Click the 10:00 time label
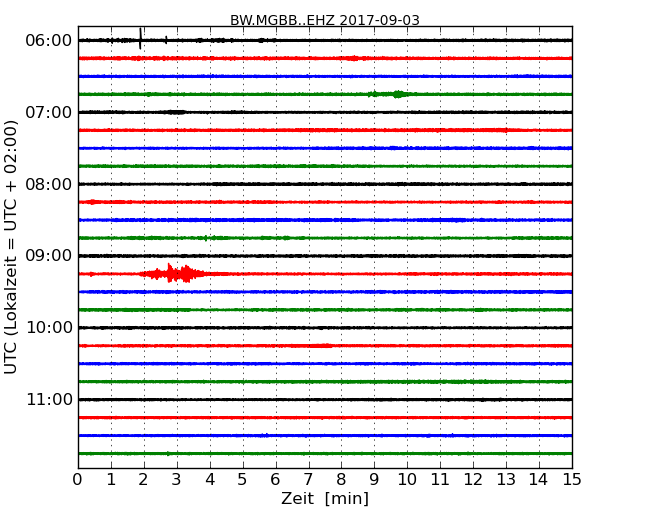 [x=49, y=328]
